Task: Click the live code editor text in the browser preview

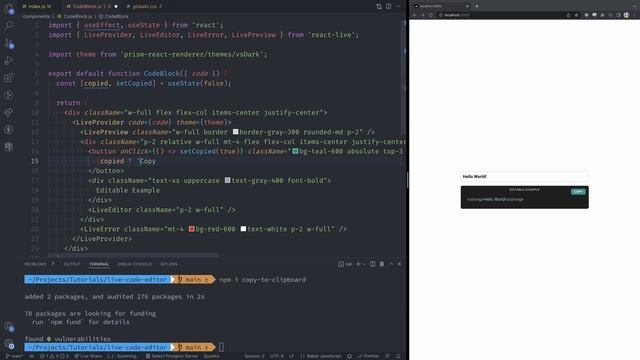Action: [x=495, y=200]
